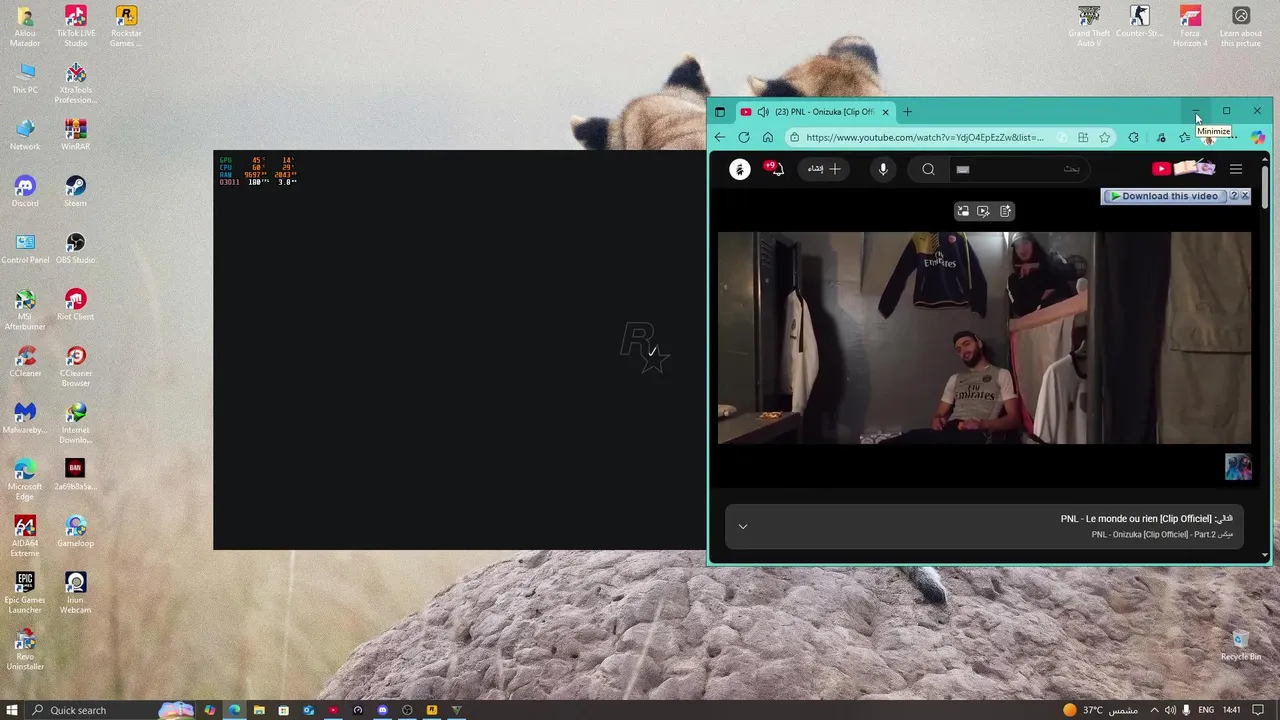The image size is (1280, 720).
Task: Close the download video bar
Action: pos(1245,196)
